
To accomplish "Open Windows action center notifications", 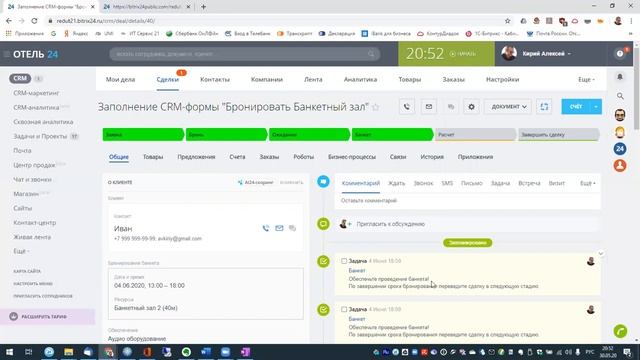I will pyautogui.click(x=627, y=352).
